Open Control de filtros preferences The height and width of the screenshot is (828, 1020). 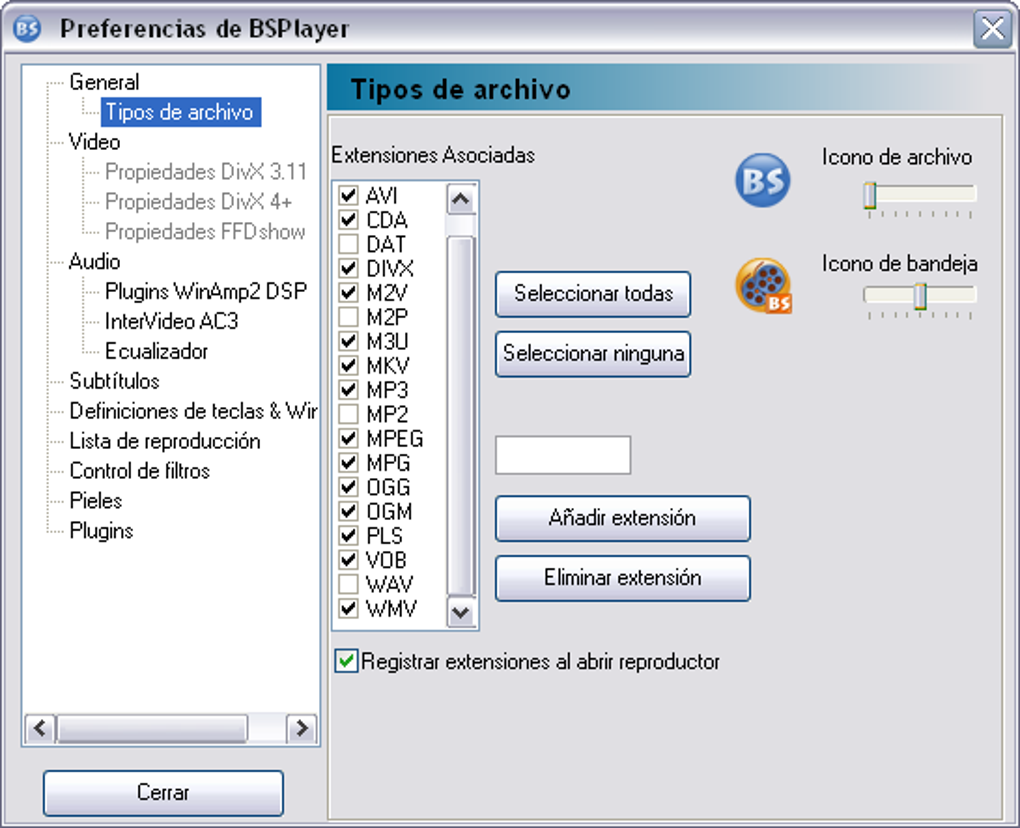point(140,471)
